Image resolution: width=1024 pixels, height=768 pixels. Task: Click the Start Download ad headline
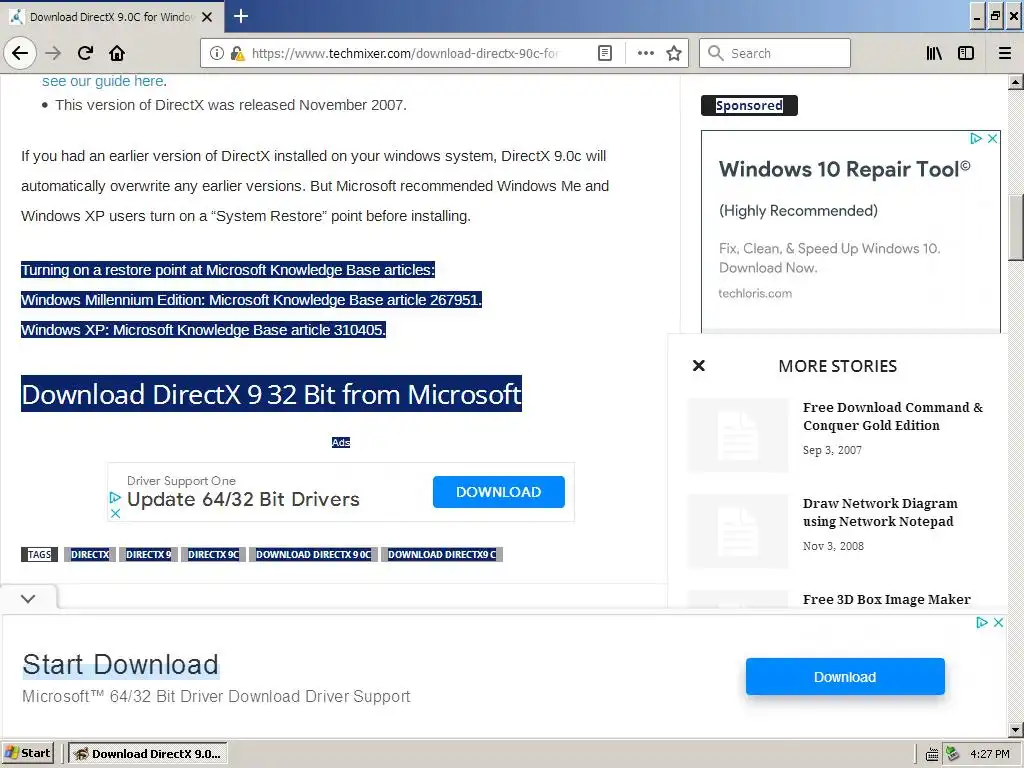click(120, 665)
